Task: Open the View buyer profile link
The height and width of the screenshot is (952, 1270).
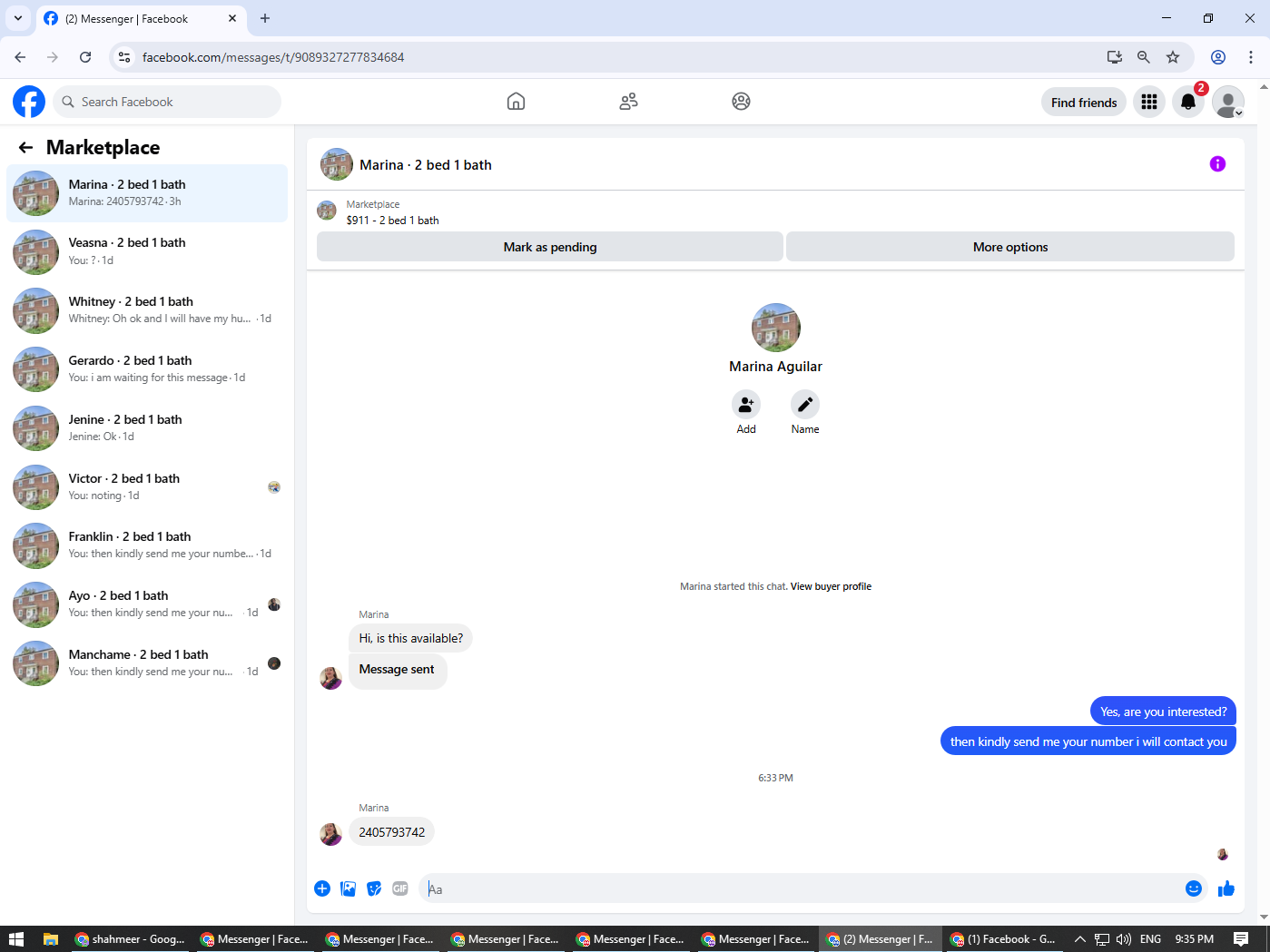Action: coord(831,586)
